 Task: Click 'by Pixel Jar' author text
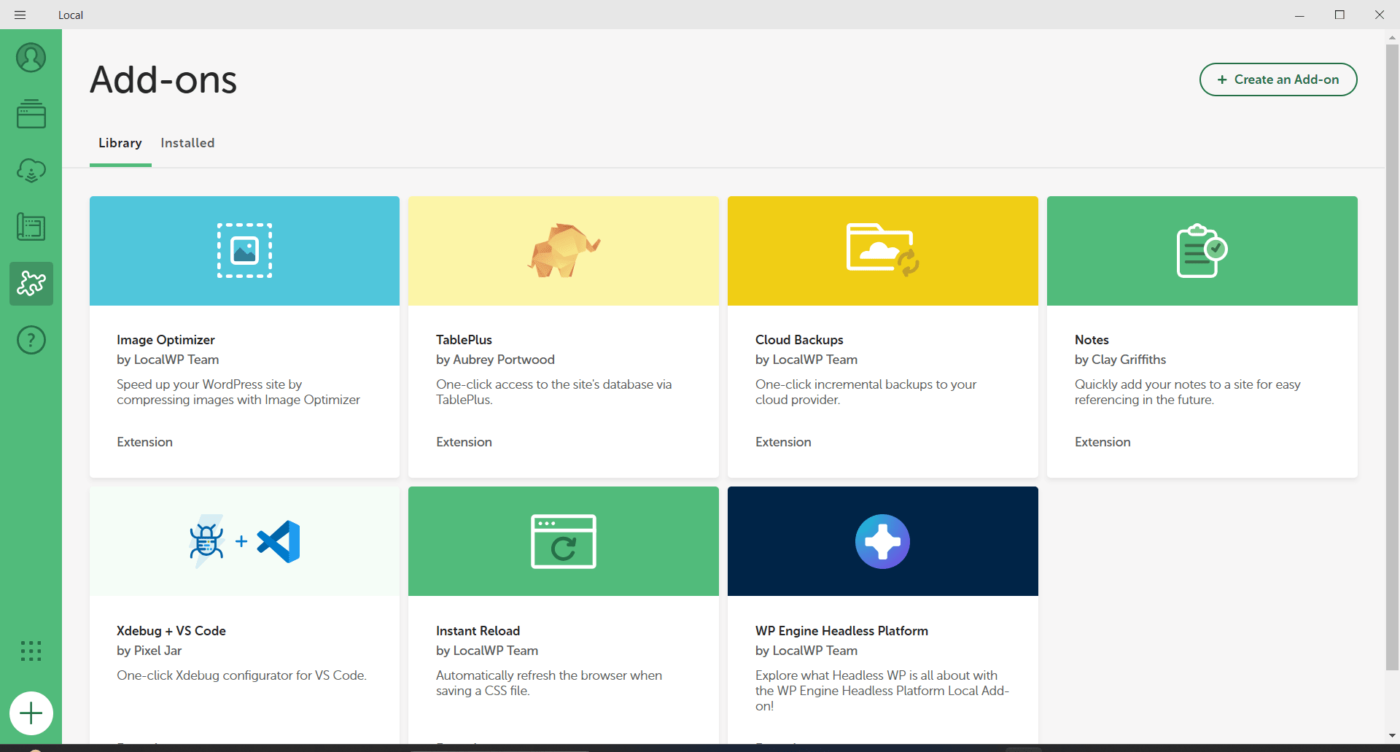(150, 651)
